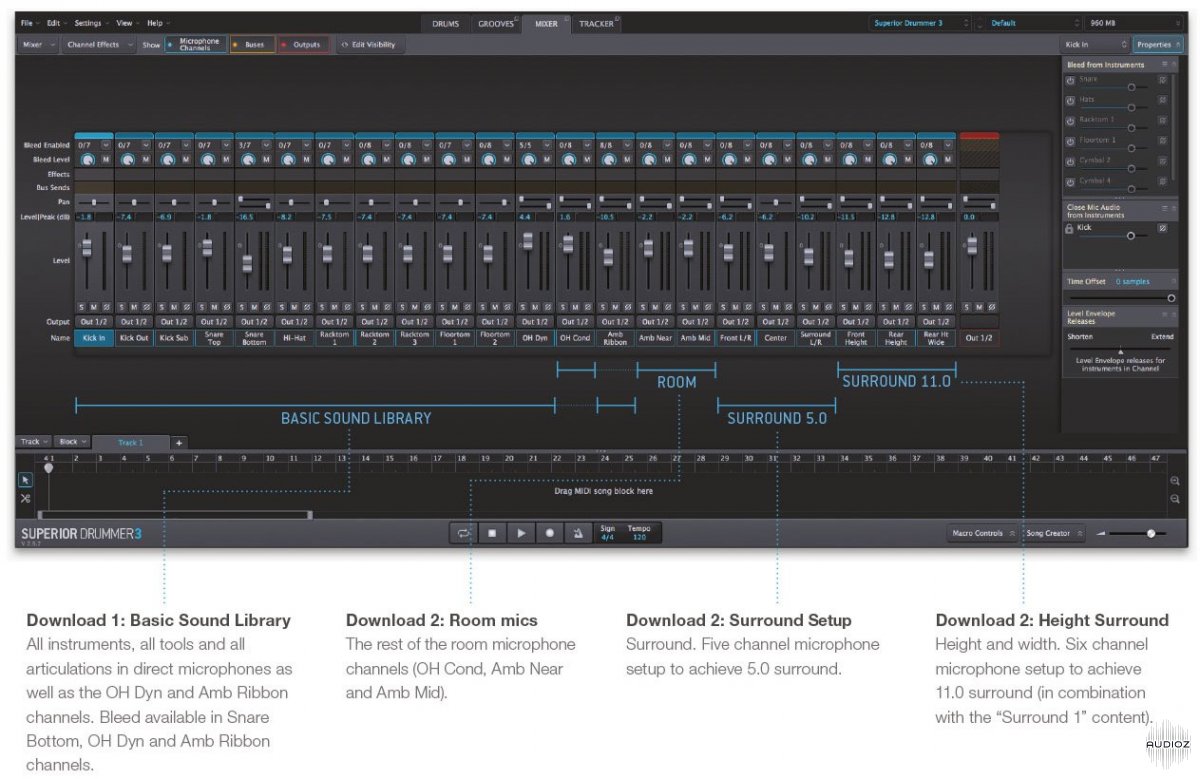Switch to the DRUMS tab
The image size is (1200, 779).
tap(446, 23)
